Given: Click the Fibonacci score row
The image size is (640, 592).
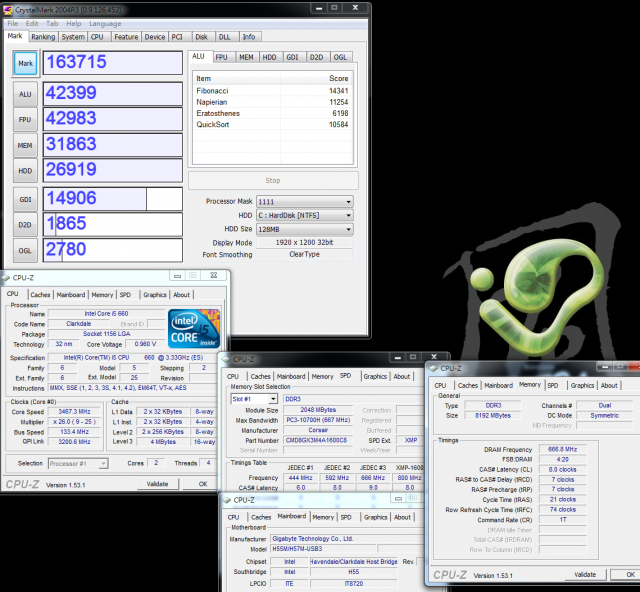Looking at the screenshot, I should coord(273,91).
